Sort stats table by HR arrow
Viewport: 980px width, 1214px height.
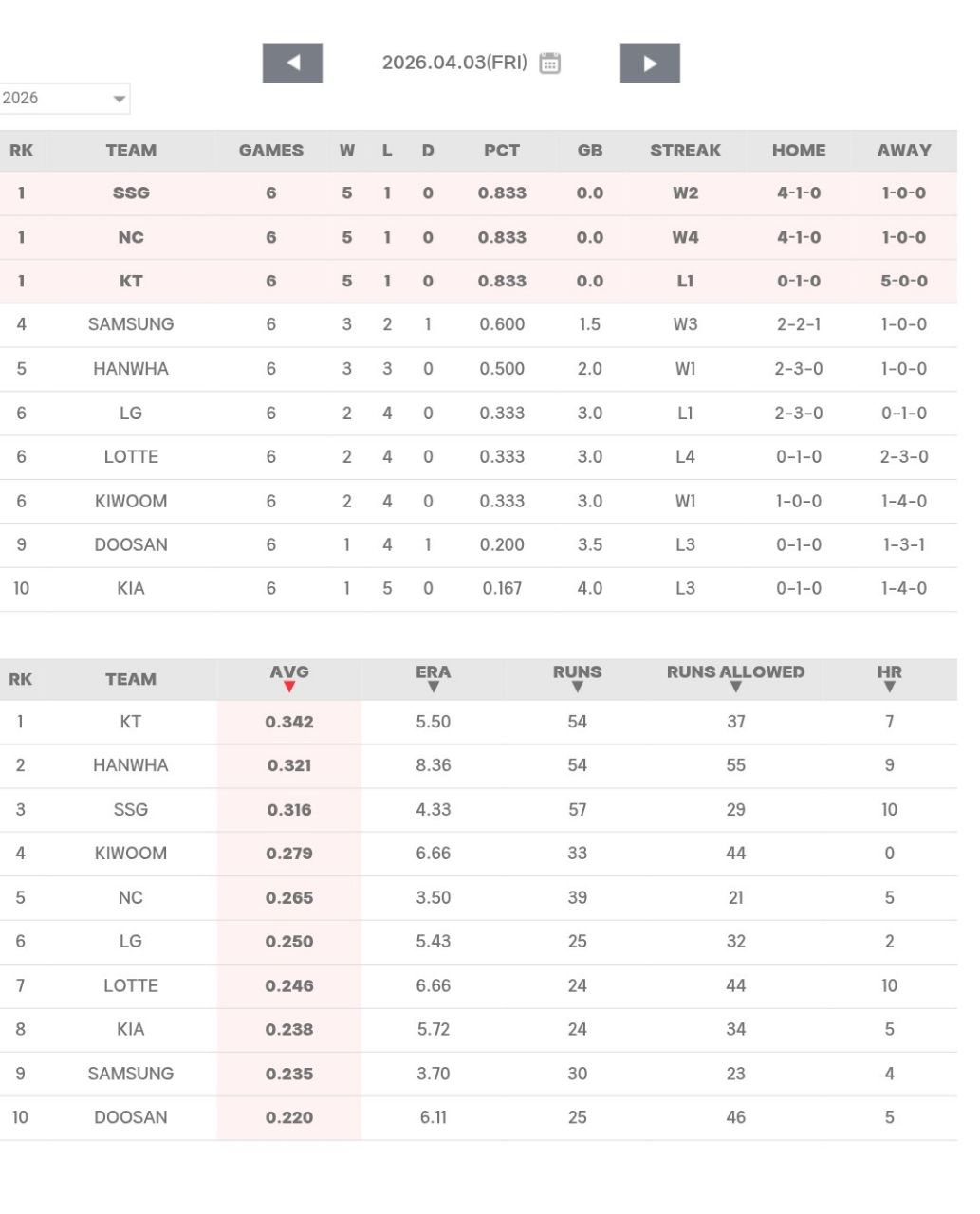[889, 687]
